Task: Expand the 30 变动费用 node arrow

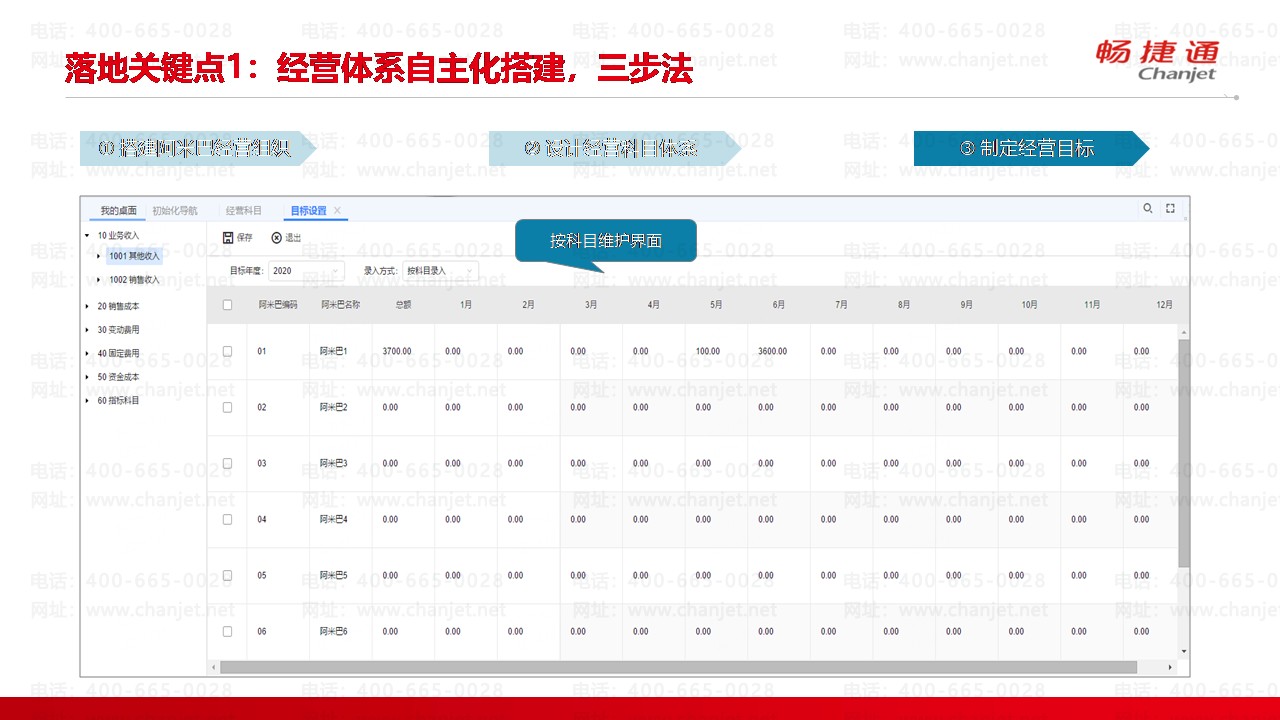Action: point(88,329)
